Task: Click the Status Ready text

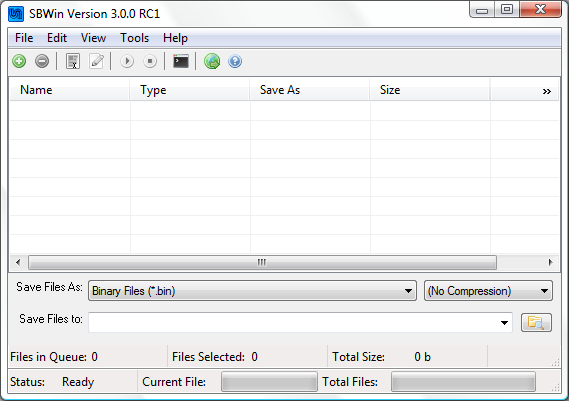Action: click(x=52, y=382)
